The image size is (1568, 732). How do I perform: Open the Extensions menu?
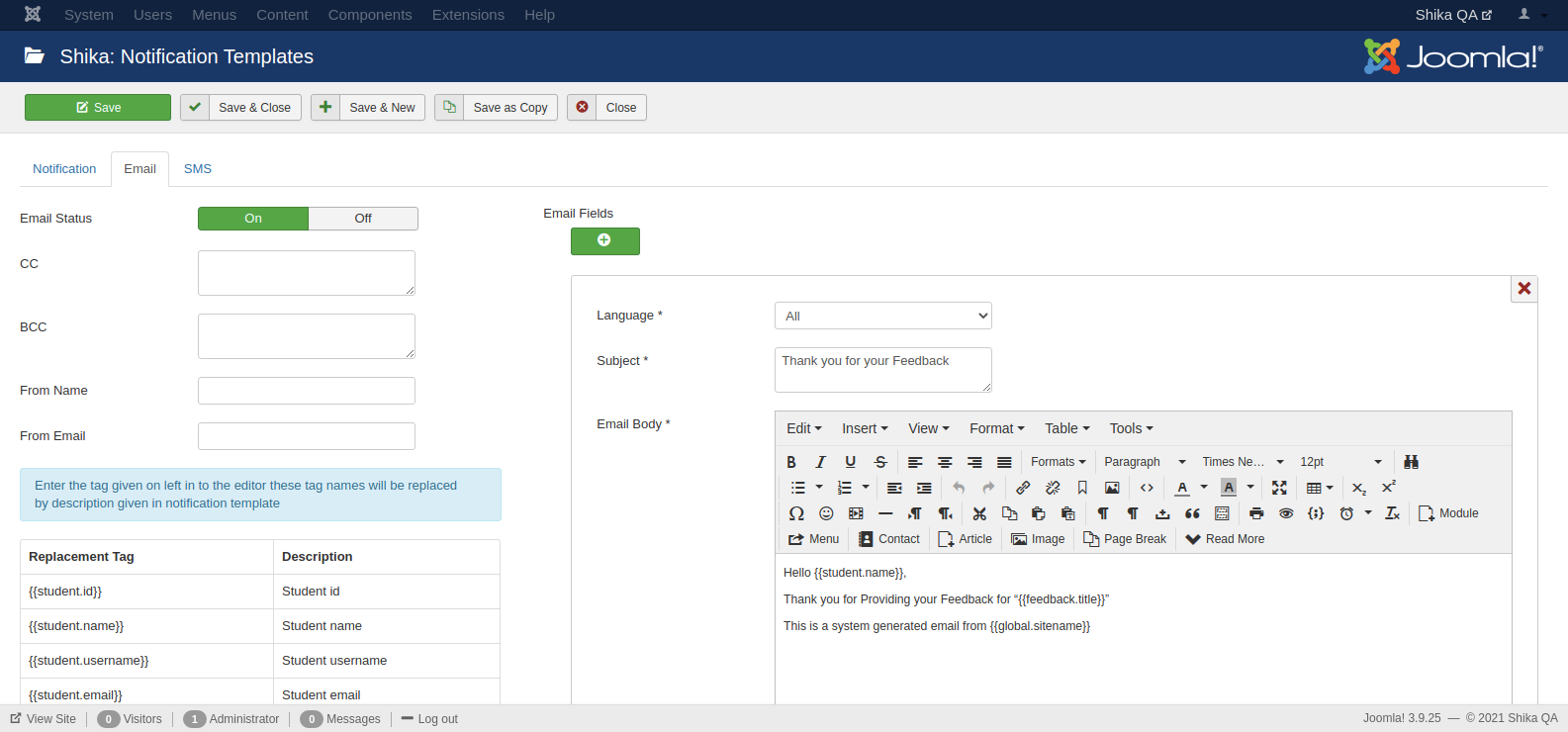[468, 15]
